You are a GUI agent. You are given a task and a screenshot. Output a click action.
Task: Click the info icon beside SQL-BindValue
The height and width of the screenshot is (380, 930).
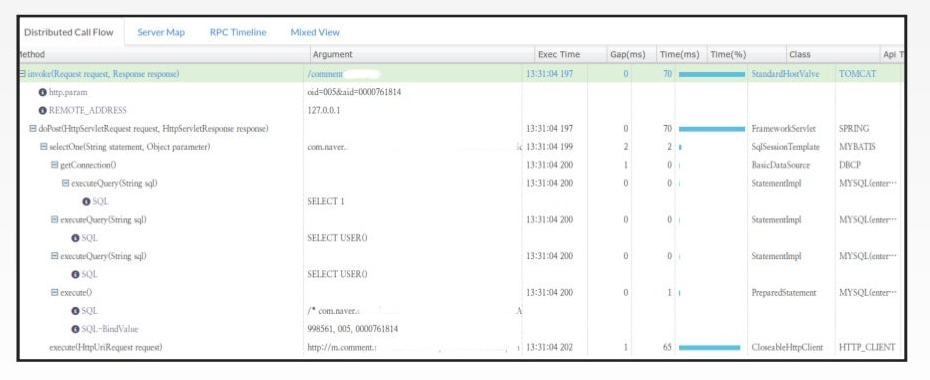75,329
